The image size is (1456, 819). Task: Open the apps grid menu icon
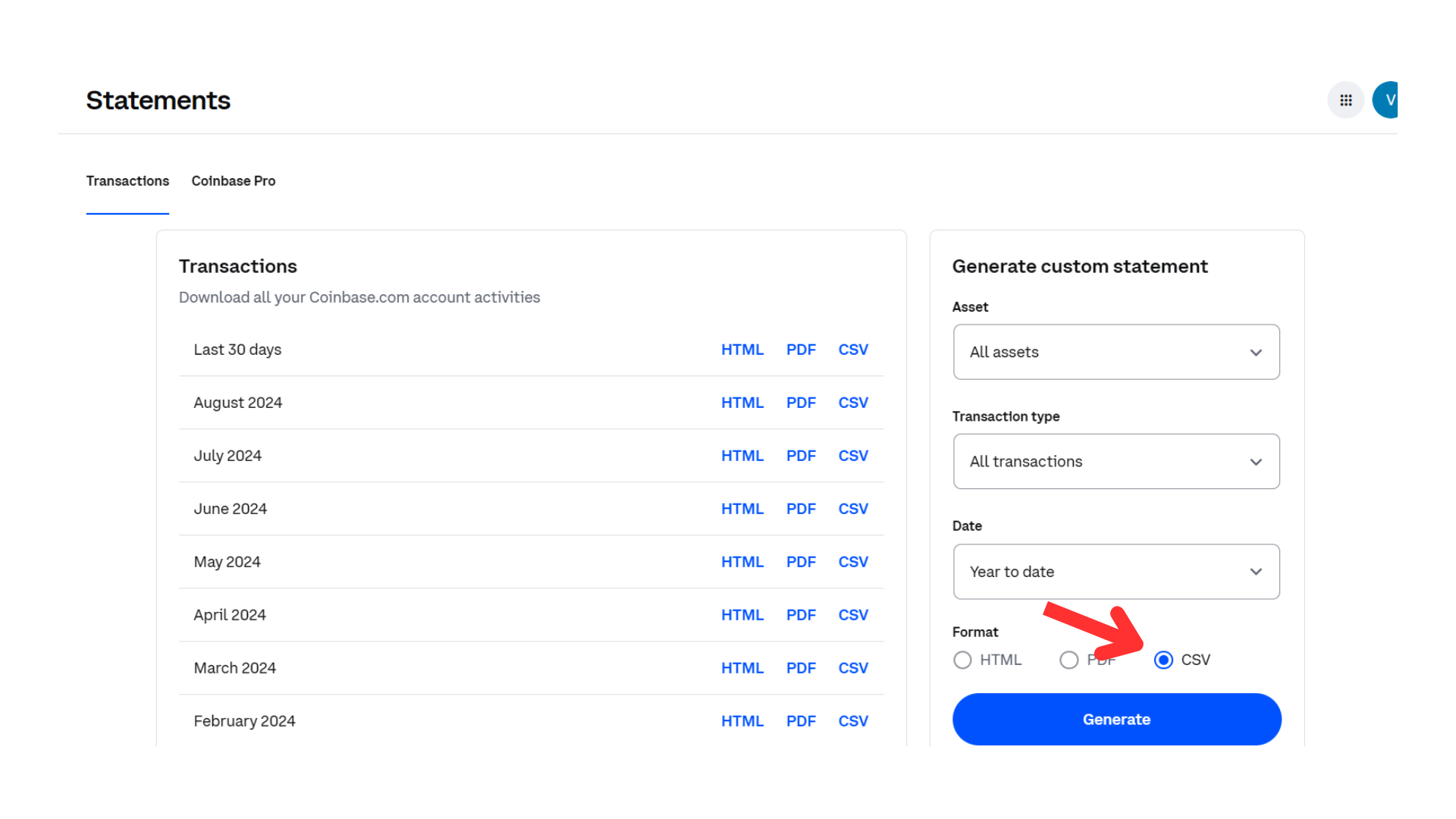[x=1345, y=100]
